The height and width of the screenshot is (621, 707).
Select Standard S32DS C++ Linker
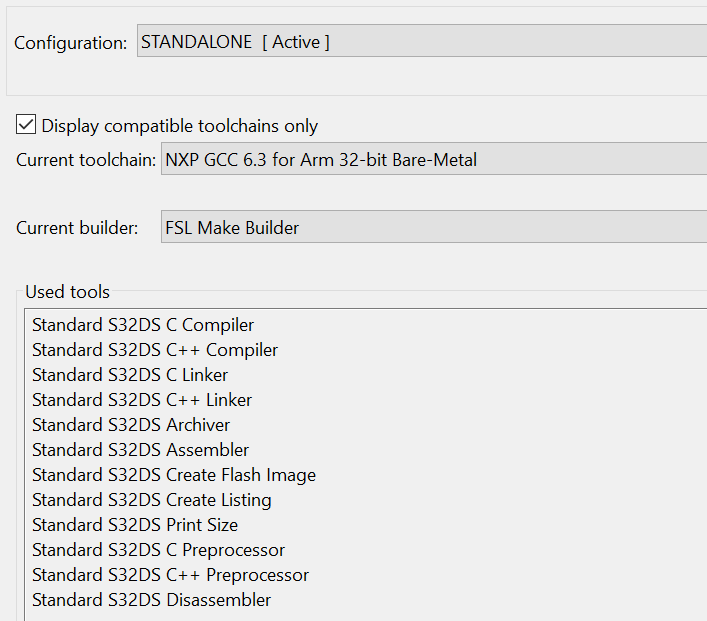point(142,400)
